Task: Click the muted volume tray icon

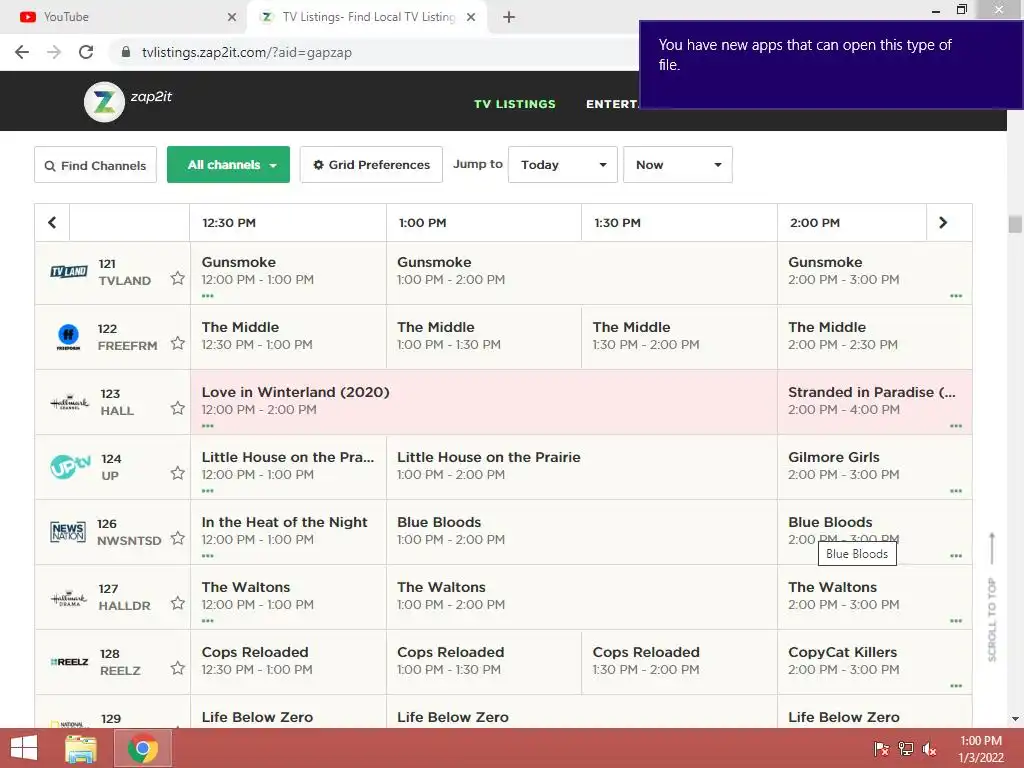Action: 929,748
